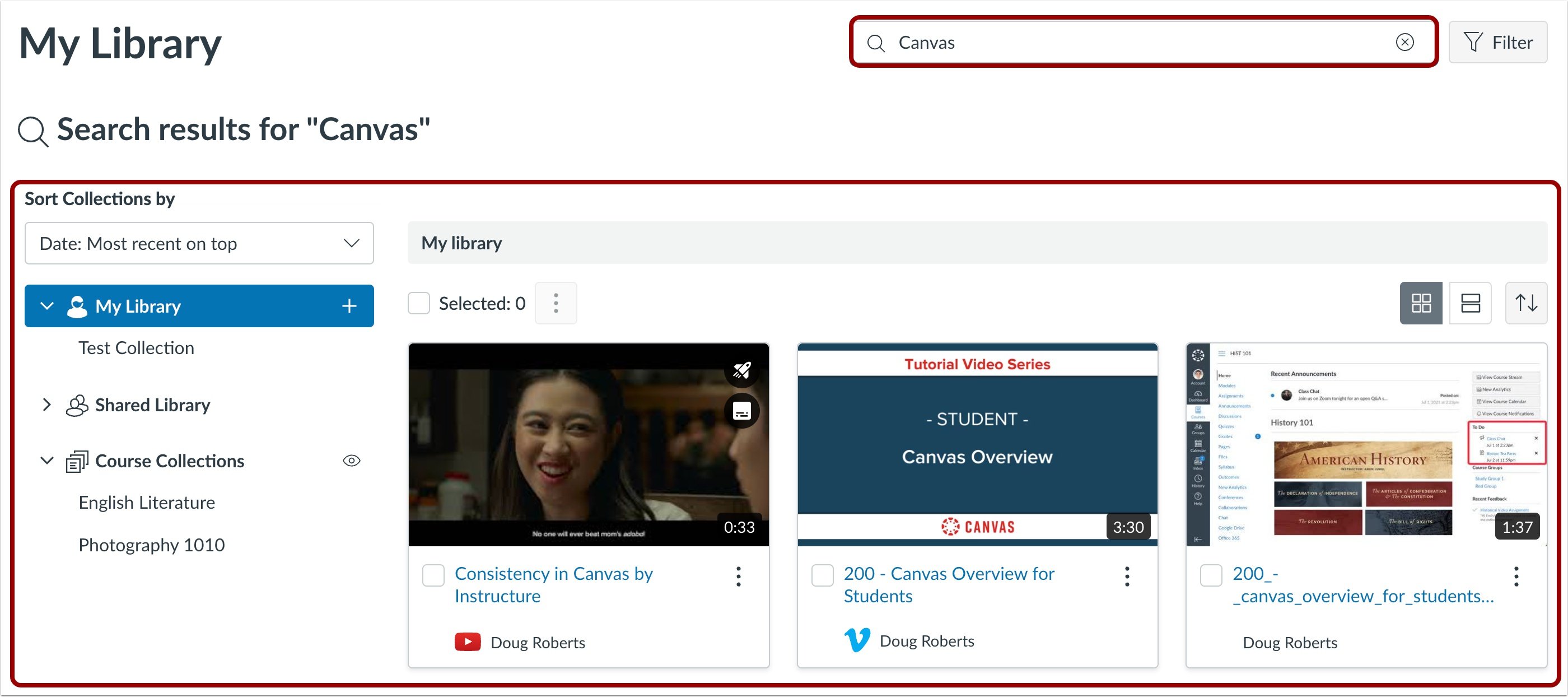
Task: Check the select-all checkbox near Selected: 0
Action: pos(419,303)
